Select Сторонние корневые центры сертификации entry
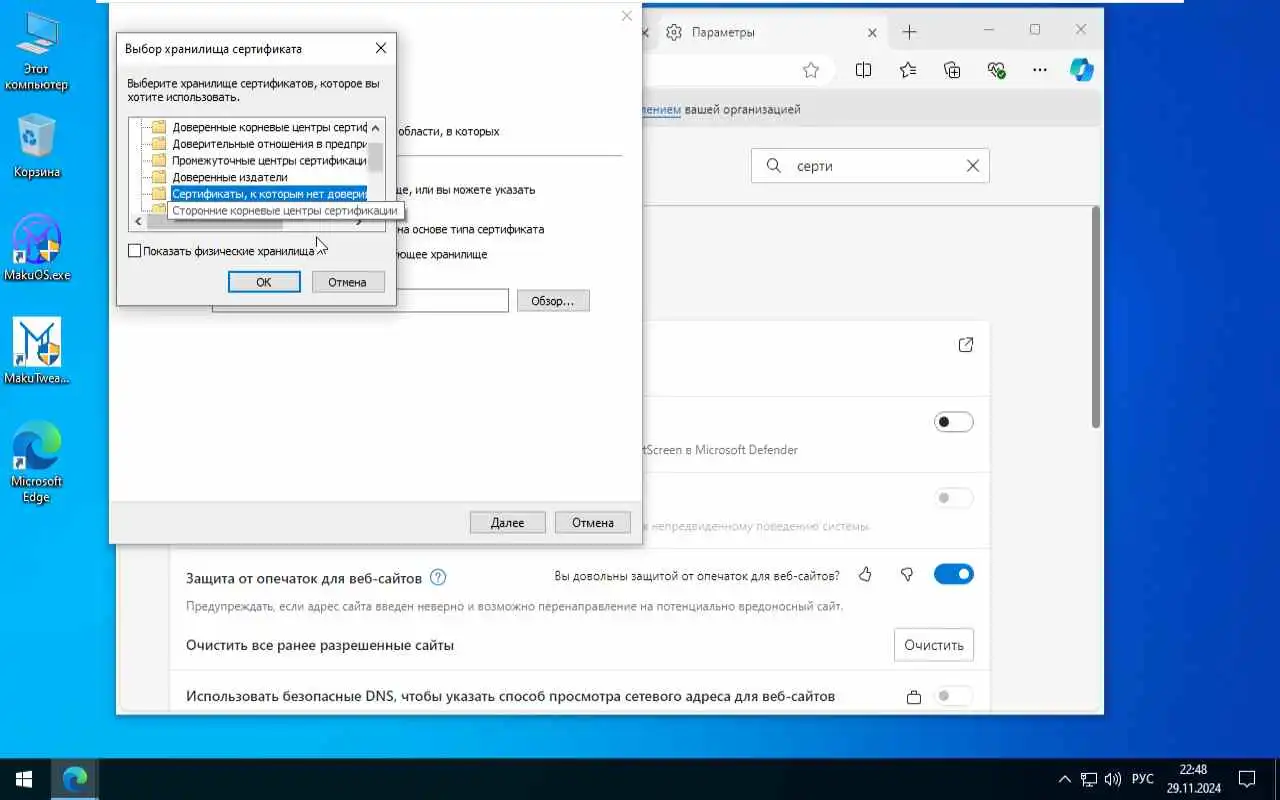Screen dimensions: 1280x800 (x=285, y=211)
